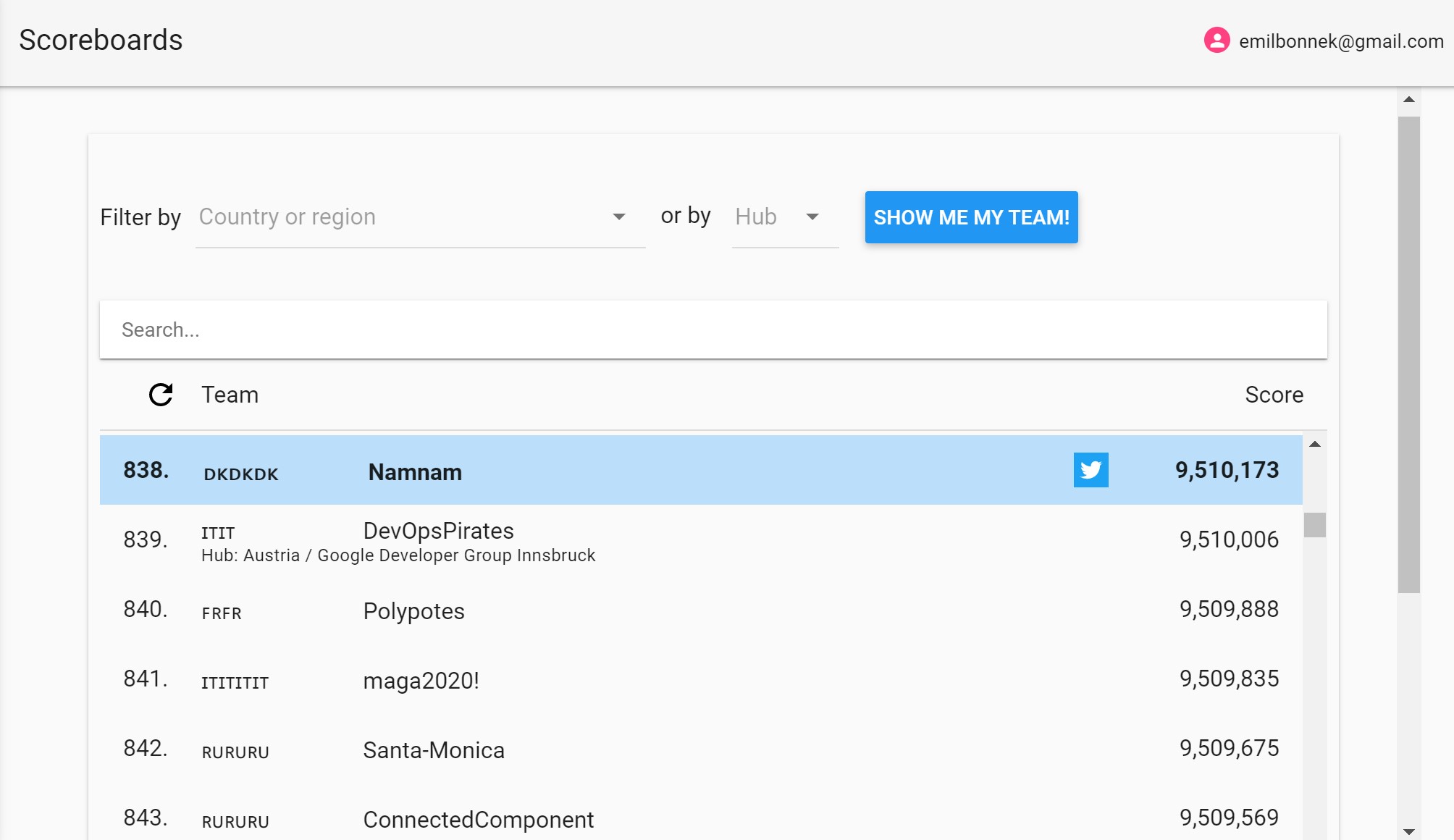1454x840 pixels.
Task: Click the Country or region dropdown arrow
Action: 618,217
